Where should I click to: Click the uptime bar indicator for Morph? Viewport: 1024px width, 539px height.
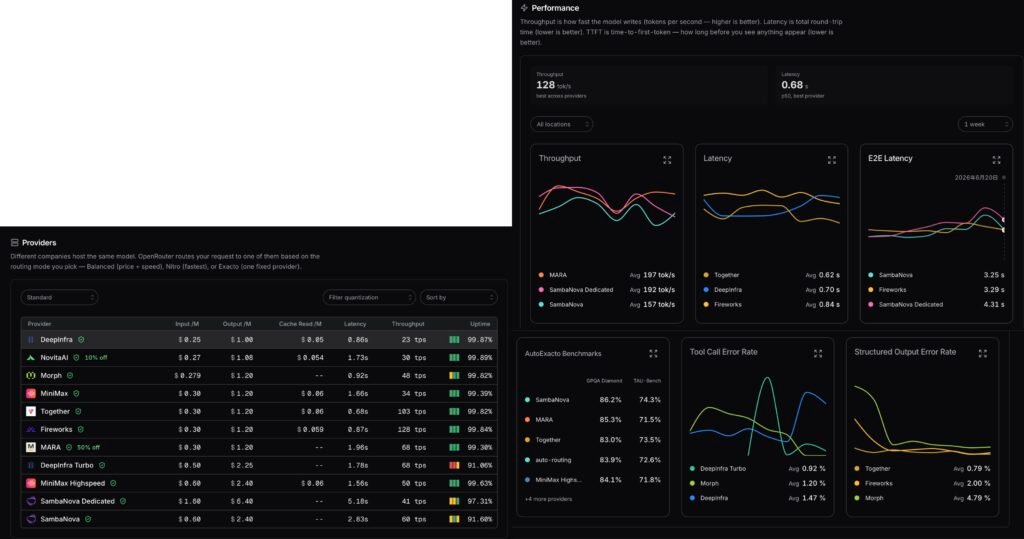point(455,376)
